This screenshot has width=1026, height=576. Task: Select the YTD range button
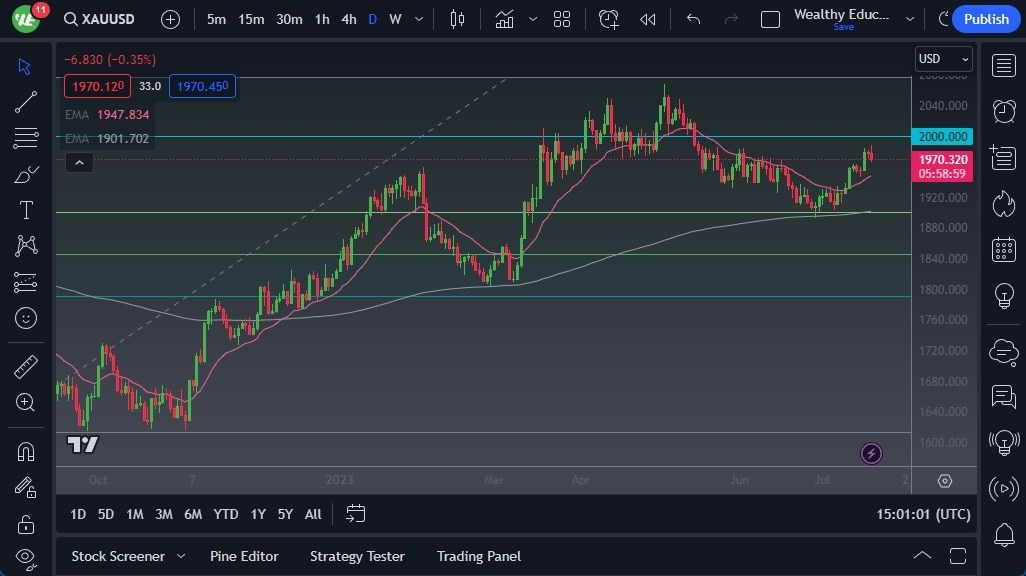pyautogui.click(x=225, y=514)
